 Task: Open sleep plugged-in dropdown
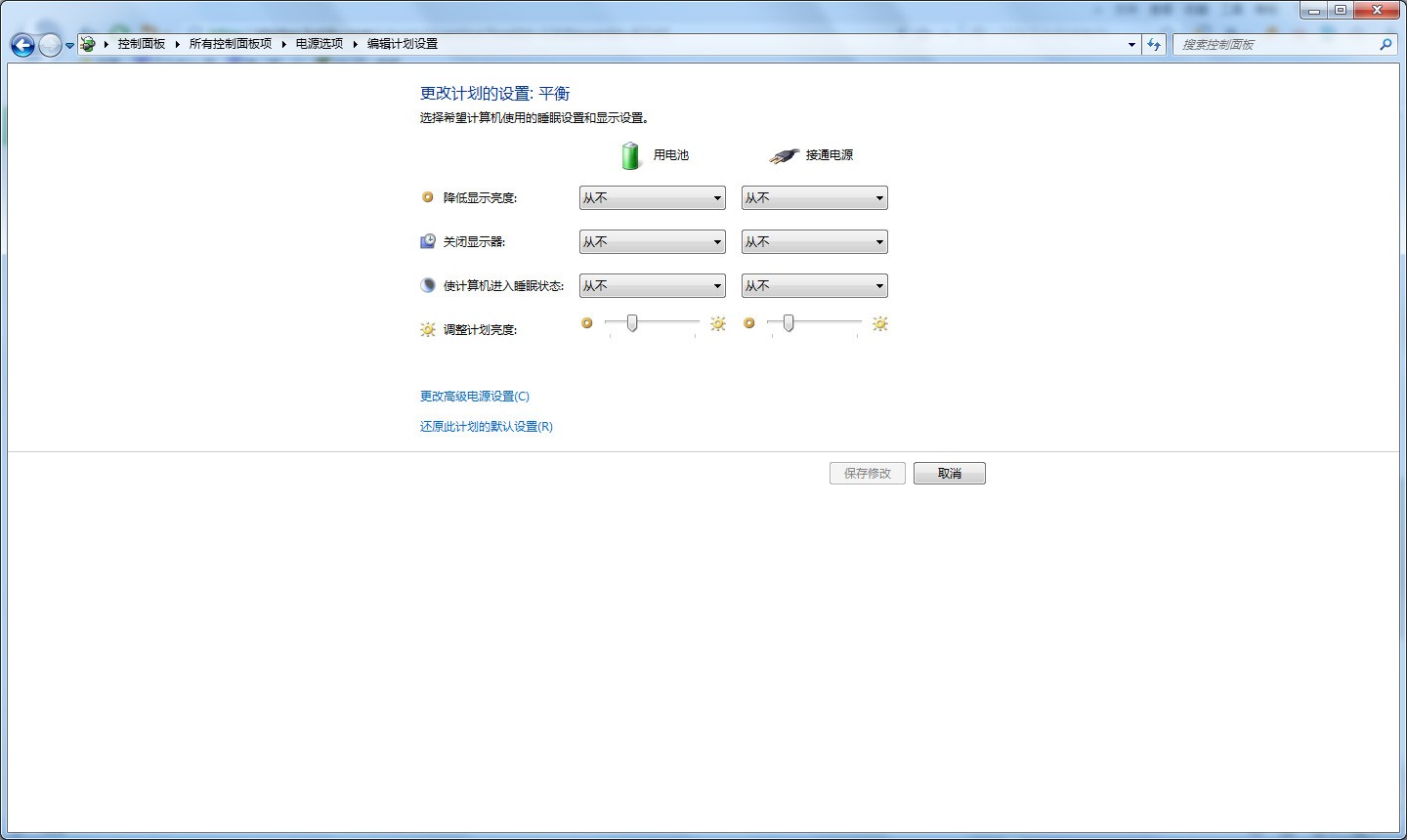pos(815,286)
